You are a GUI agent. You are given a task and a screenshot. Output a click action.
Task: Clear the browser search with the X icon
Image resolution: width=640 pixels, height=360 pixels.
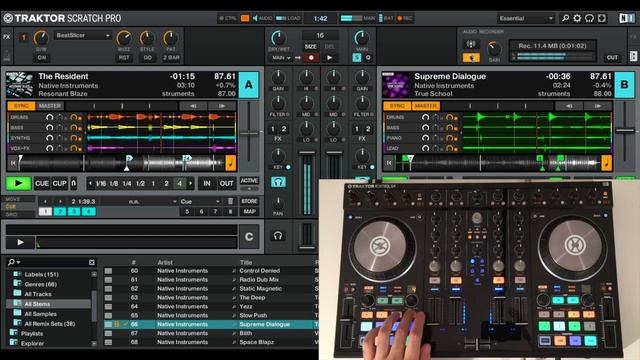(92, 262)
